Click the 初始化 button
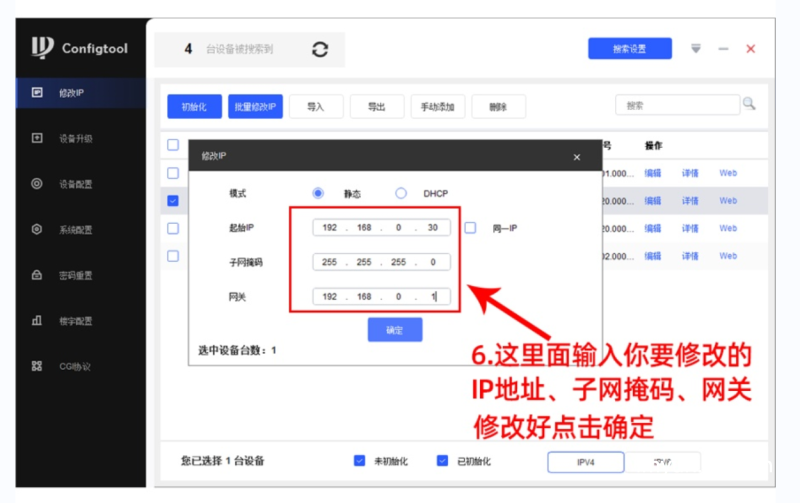The width and height of the screenshot is (800, 503). coord(194,107)
